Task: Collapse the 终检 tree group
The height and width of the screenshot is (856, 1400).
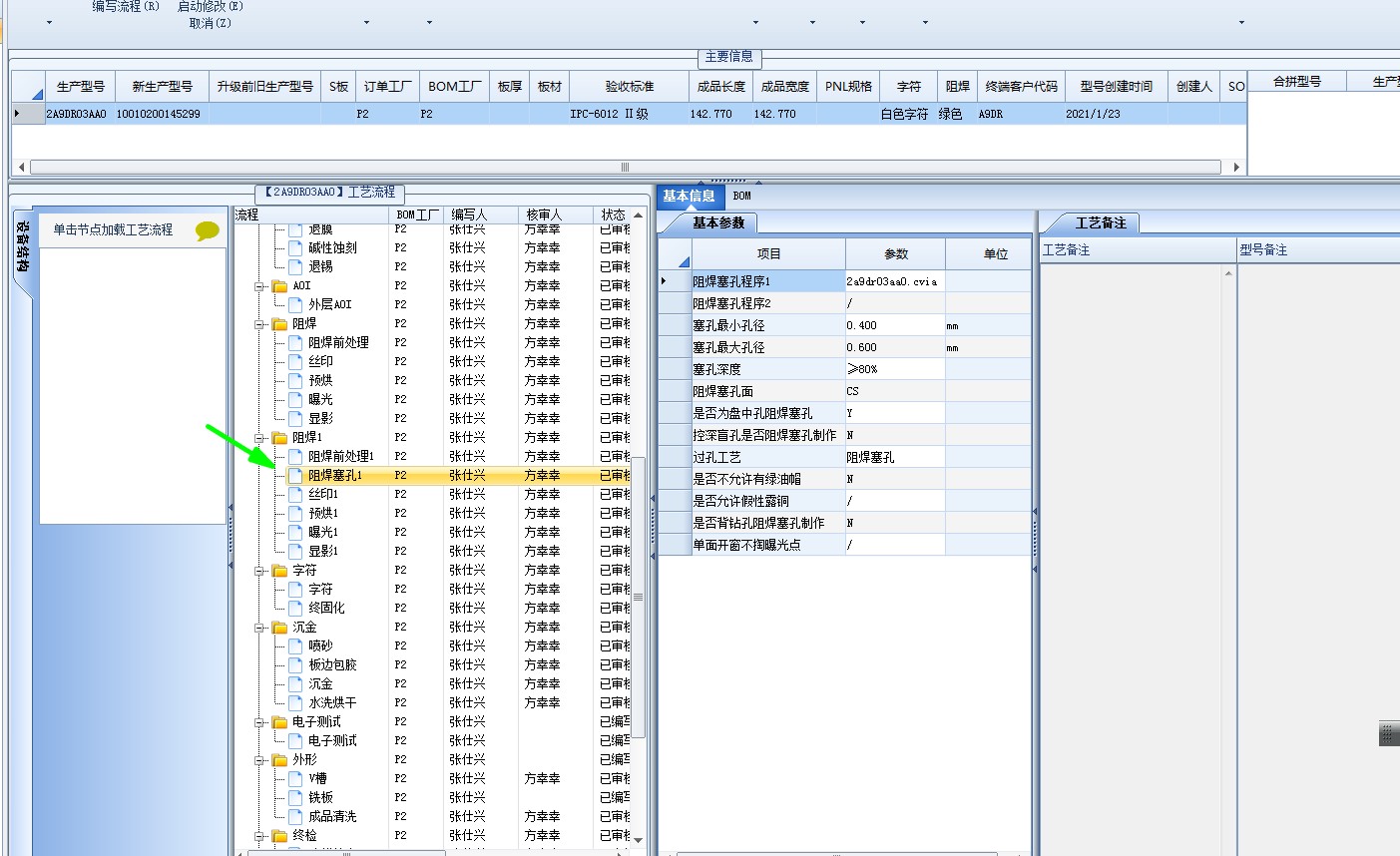Action: (260, 837)
